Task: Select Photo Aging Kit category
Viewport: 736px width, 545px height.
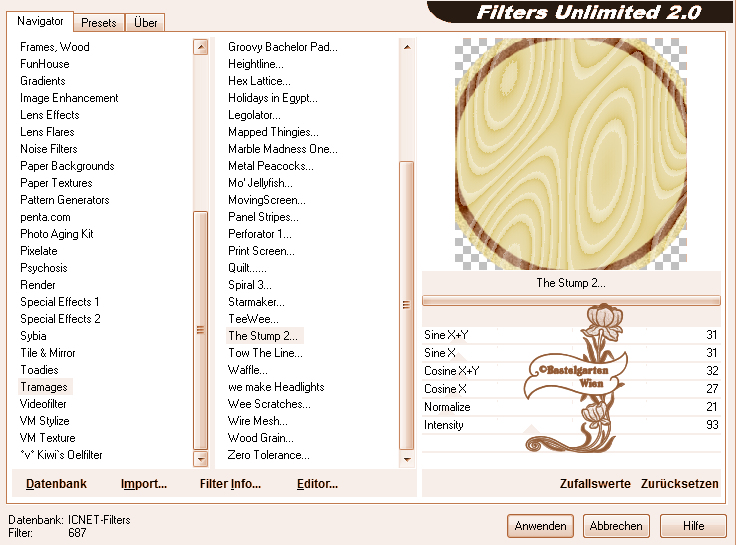Action: click(57, 234)
